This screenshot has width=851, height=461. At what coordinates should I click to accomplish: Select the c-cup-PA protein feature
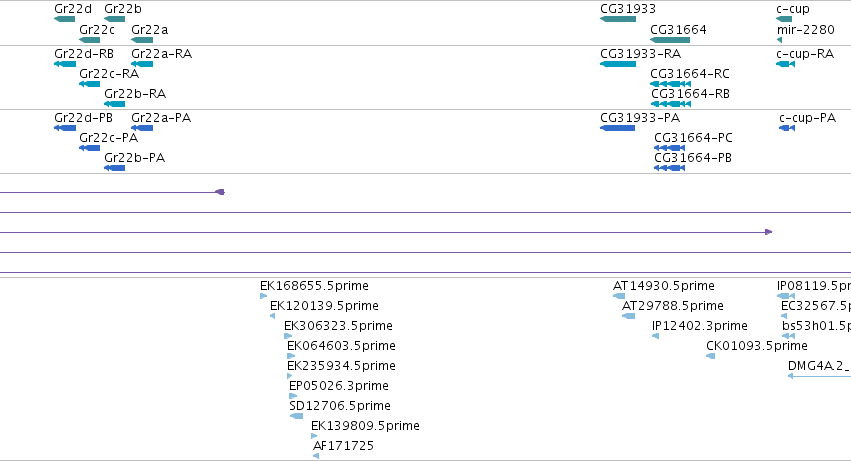[x=787, y=128]
